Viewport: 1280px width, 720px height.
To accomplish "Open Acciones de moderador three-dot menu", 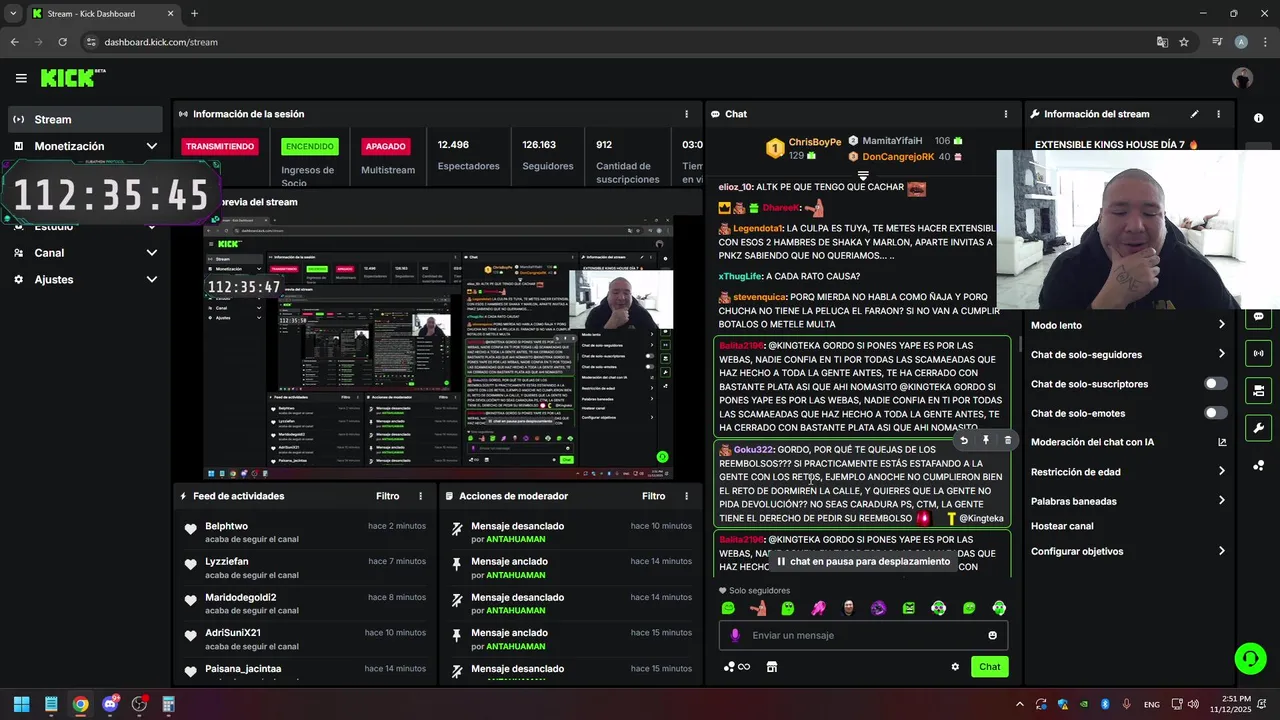I will [x=686, y=496].
